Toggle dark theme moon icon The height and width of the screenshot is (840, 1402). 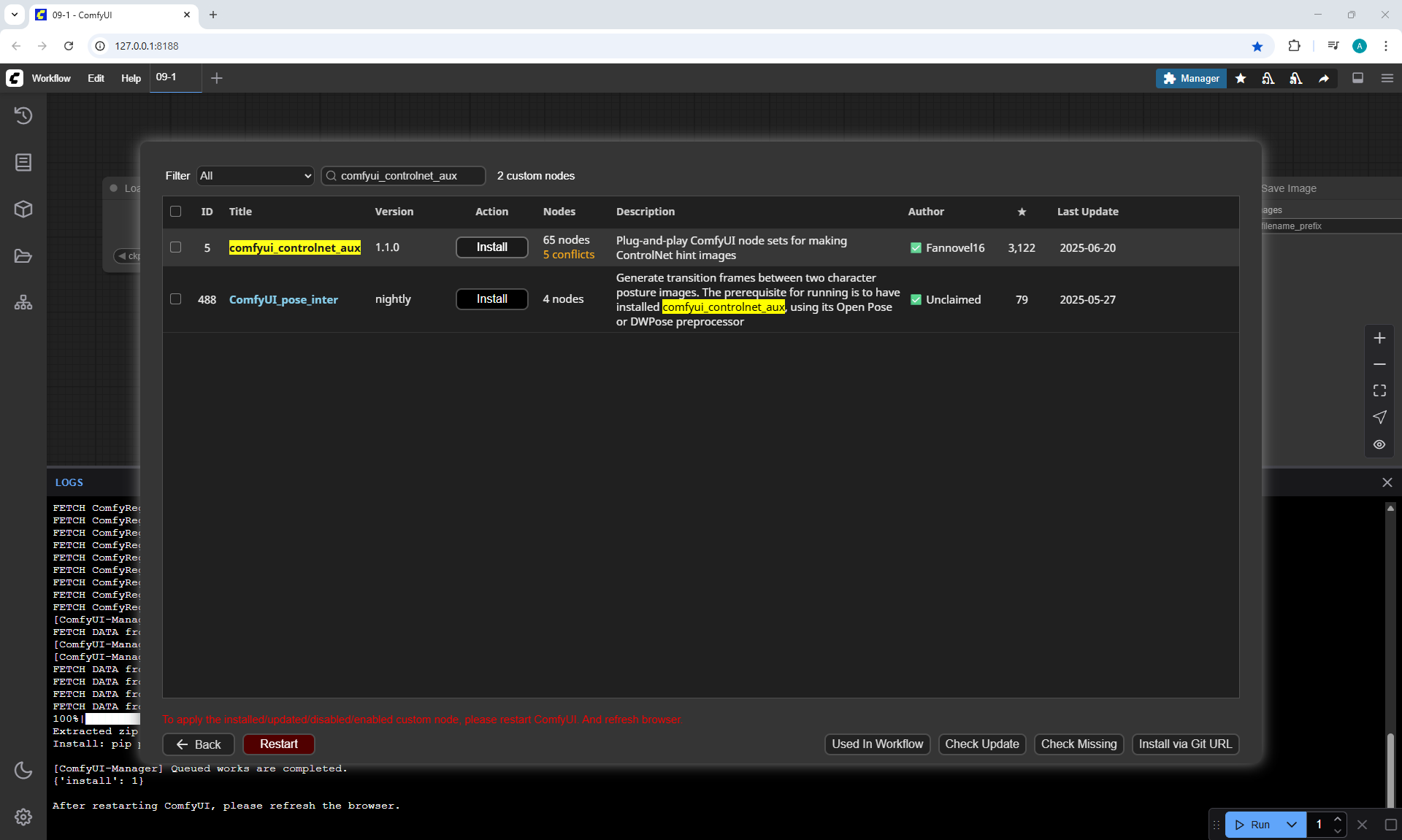[x=23, y=770]
